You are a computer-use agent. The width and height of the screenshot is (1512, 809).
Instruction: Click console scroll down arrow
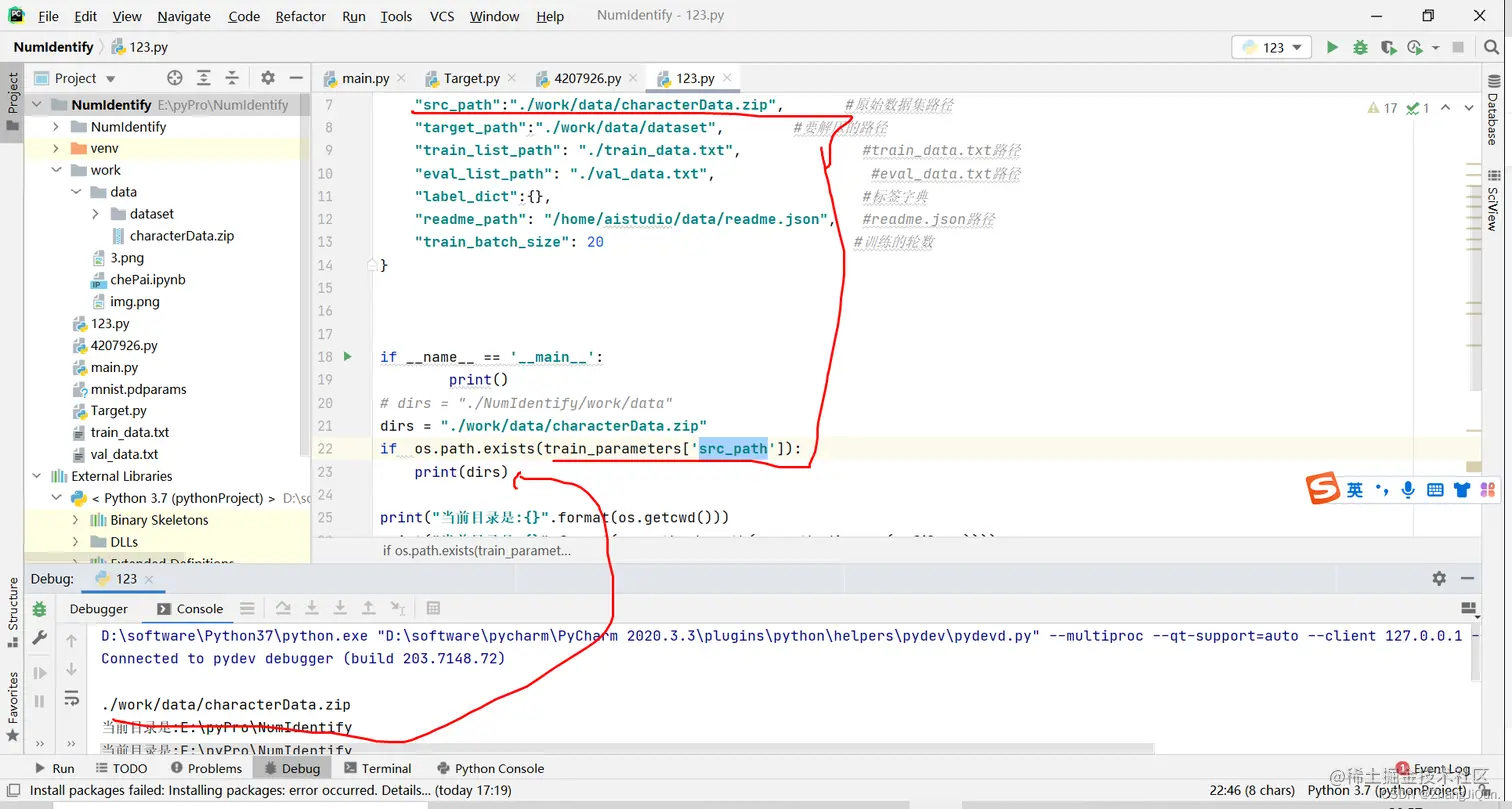coord(72,669)
